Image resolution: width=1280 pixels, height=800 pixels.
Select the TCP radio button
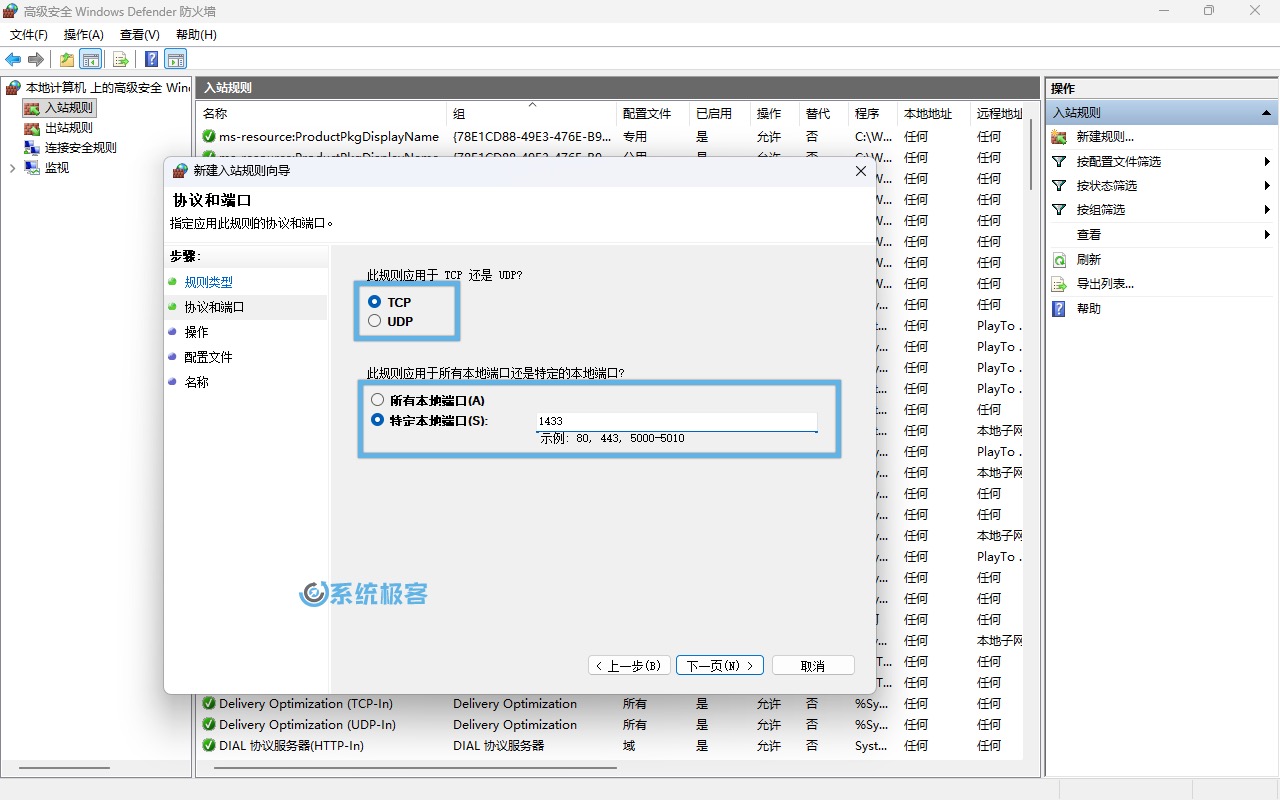tap(375, 301)
